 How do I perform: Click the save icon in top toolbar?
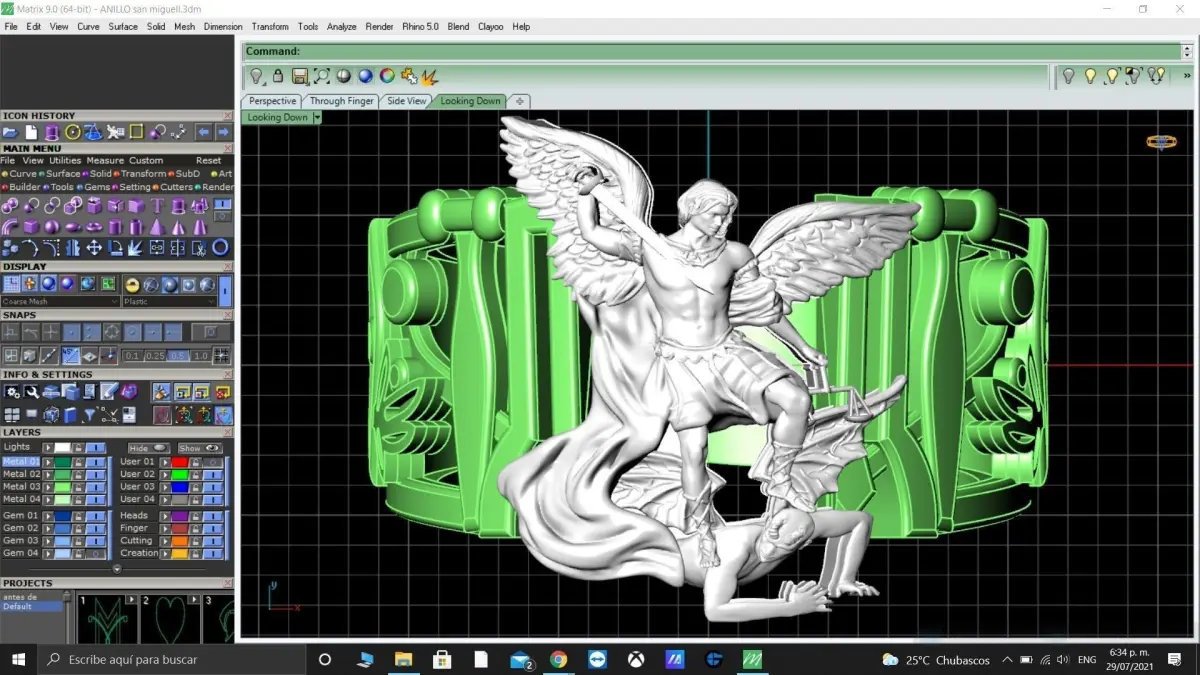[x=300, y=76]
